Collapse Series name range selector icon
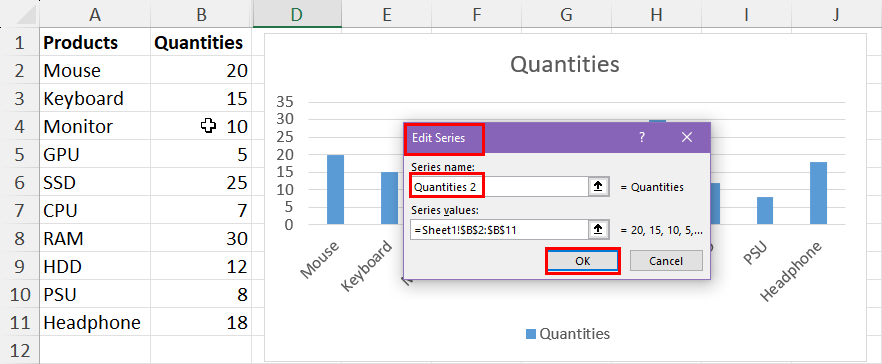The height and width of the screenshot is (364, 882). [598, 187]
